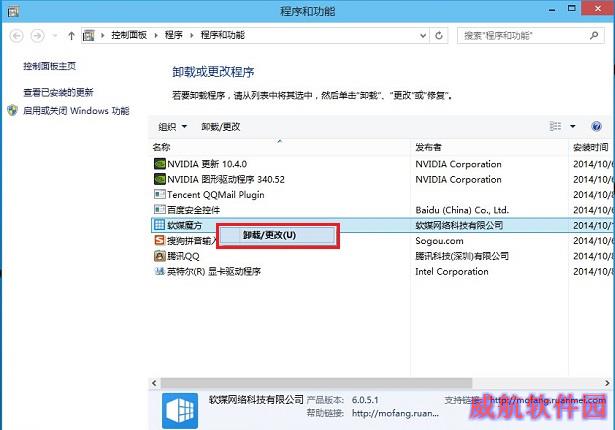Click the 英特尔 显卡驱动程序 icon
Image resolution: width=615 pixels, height=430 pixels.
160,271
